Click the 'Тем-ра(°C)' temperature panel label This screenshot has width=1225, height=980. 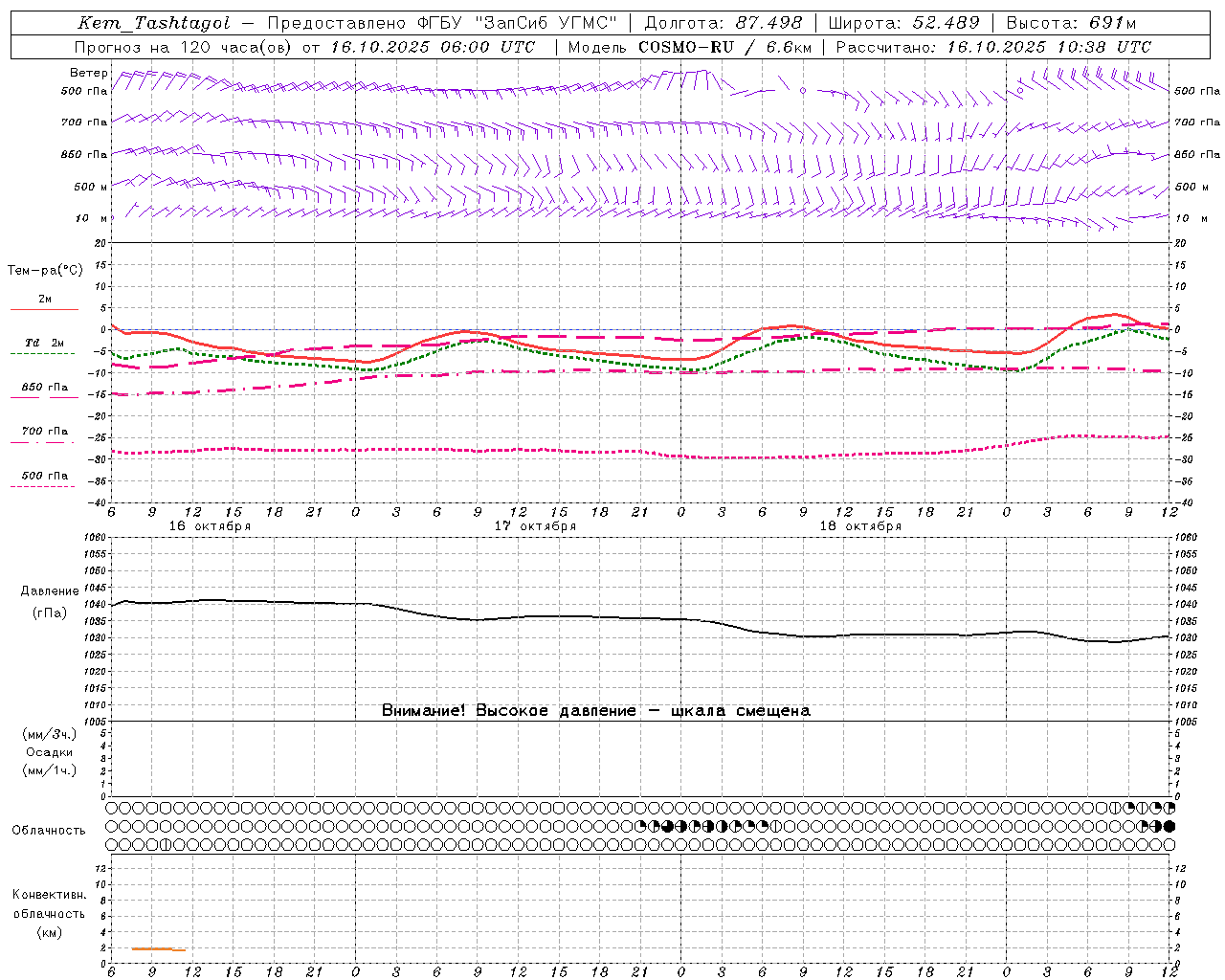pyautogui.click(x=45, y=271)
